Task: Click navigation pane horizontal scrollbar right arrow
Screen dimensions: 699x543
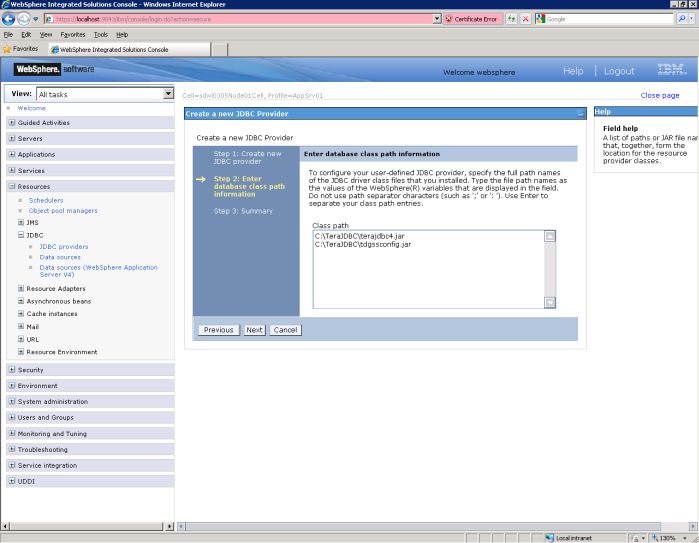Action: tap(169, 527)
